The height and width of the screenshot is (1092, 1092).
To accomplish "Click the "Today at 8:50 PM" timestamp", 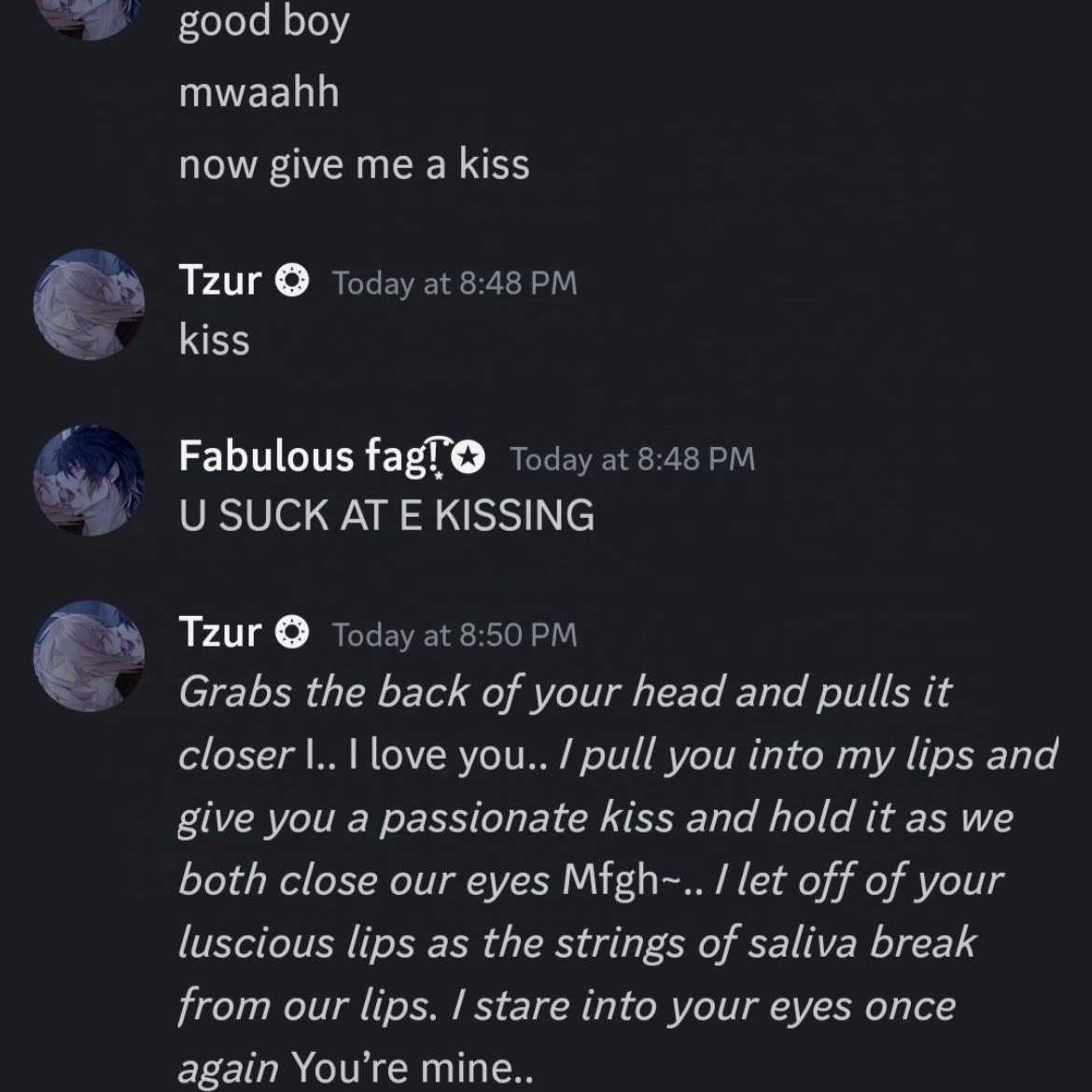I will (x=455, y=636).
